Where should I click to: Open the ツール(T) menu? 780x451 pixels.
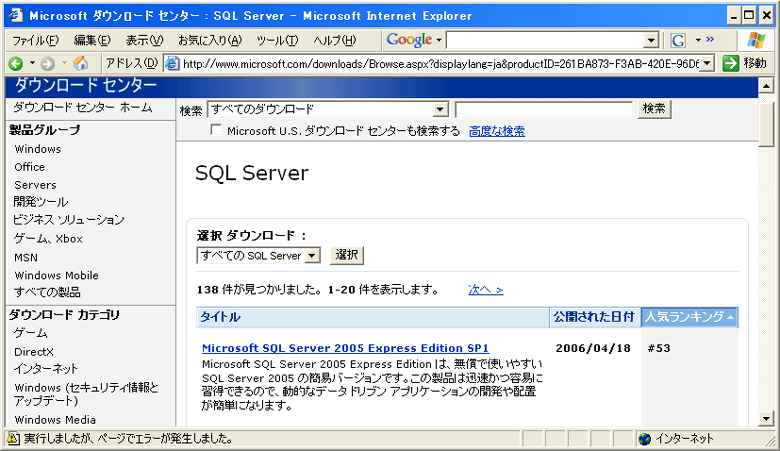277,40
